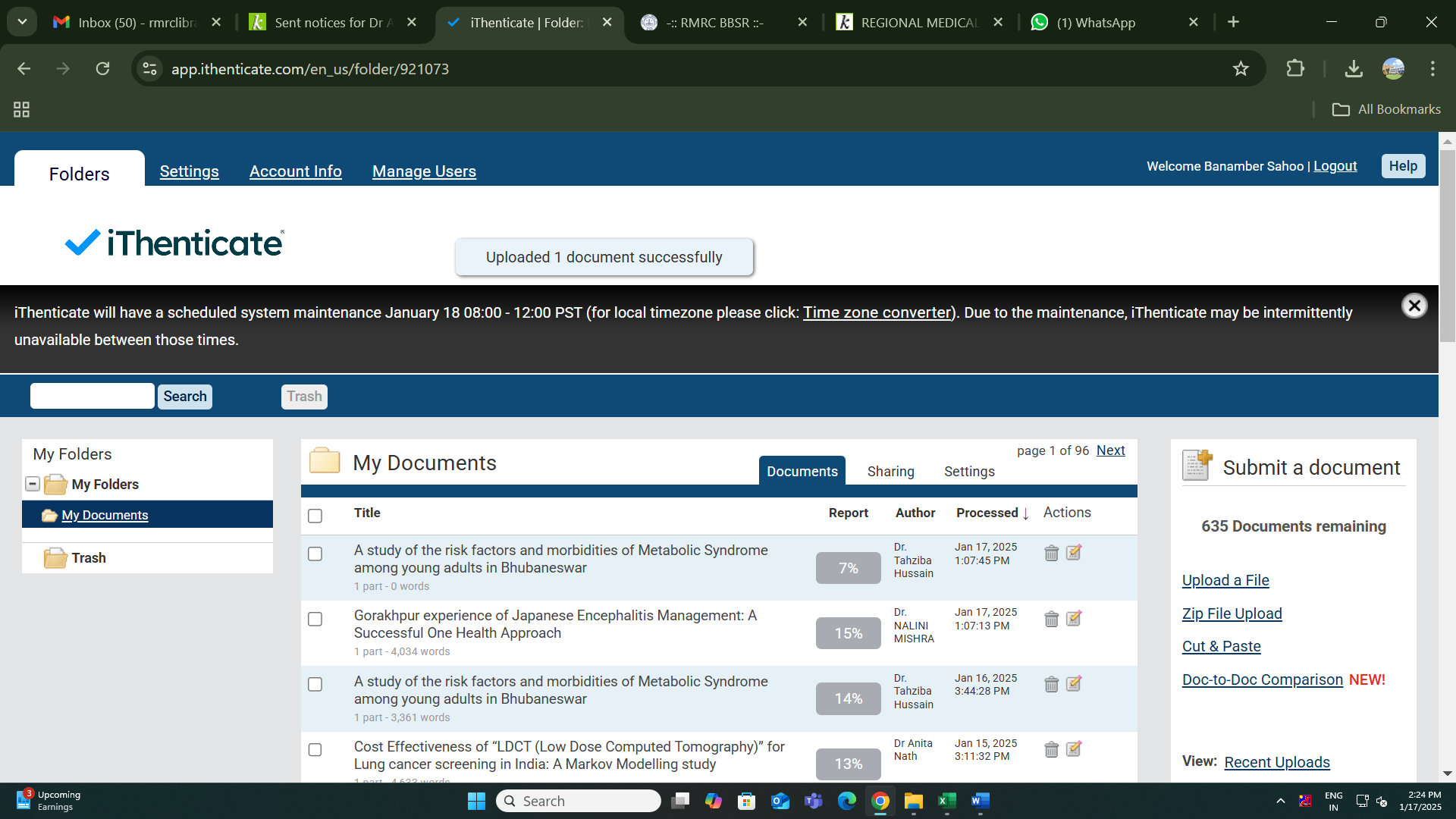Click the Upload a File link
Image resolution: width=1456 pixels, height=819 pixels.
tap(1225, 580)
